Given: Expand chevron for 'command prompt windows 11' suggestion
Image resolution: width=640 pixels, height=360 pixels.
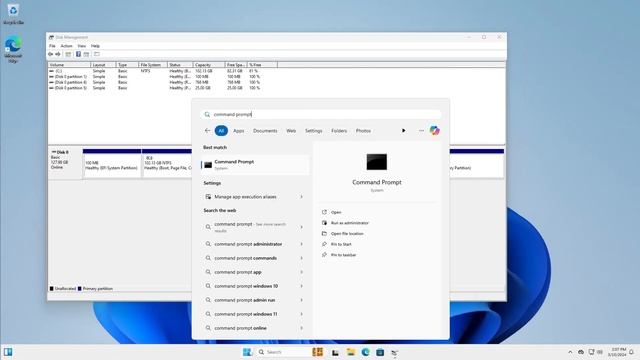Looking at the screenshot, I should click(302, 314).
